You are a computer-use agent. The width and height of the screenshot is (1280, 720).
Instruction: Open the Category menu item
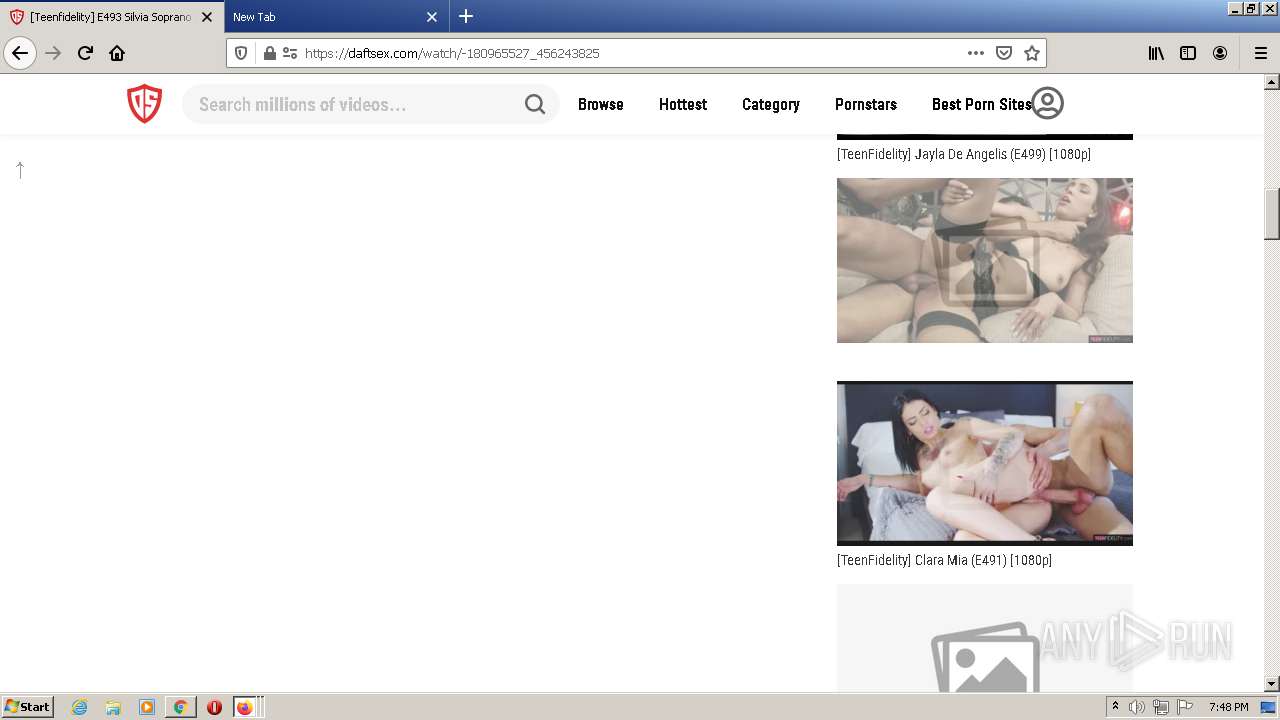770,104
